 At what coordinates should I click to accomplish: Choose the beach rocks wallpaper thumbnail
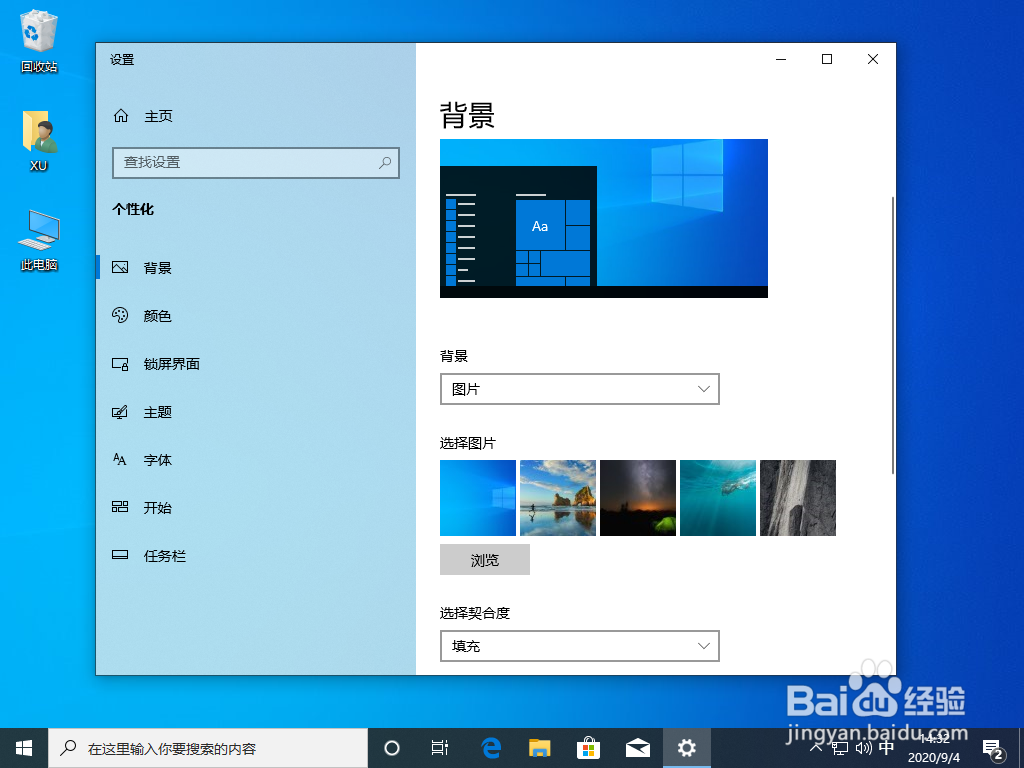pyautogui.click(x=558, y=498)
